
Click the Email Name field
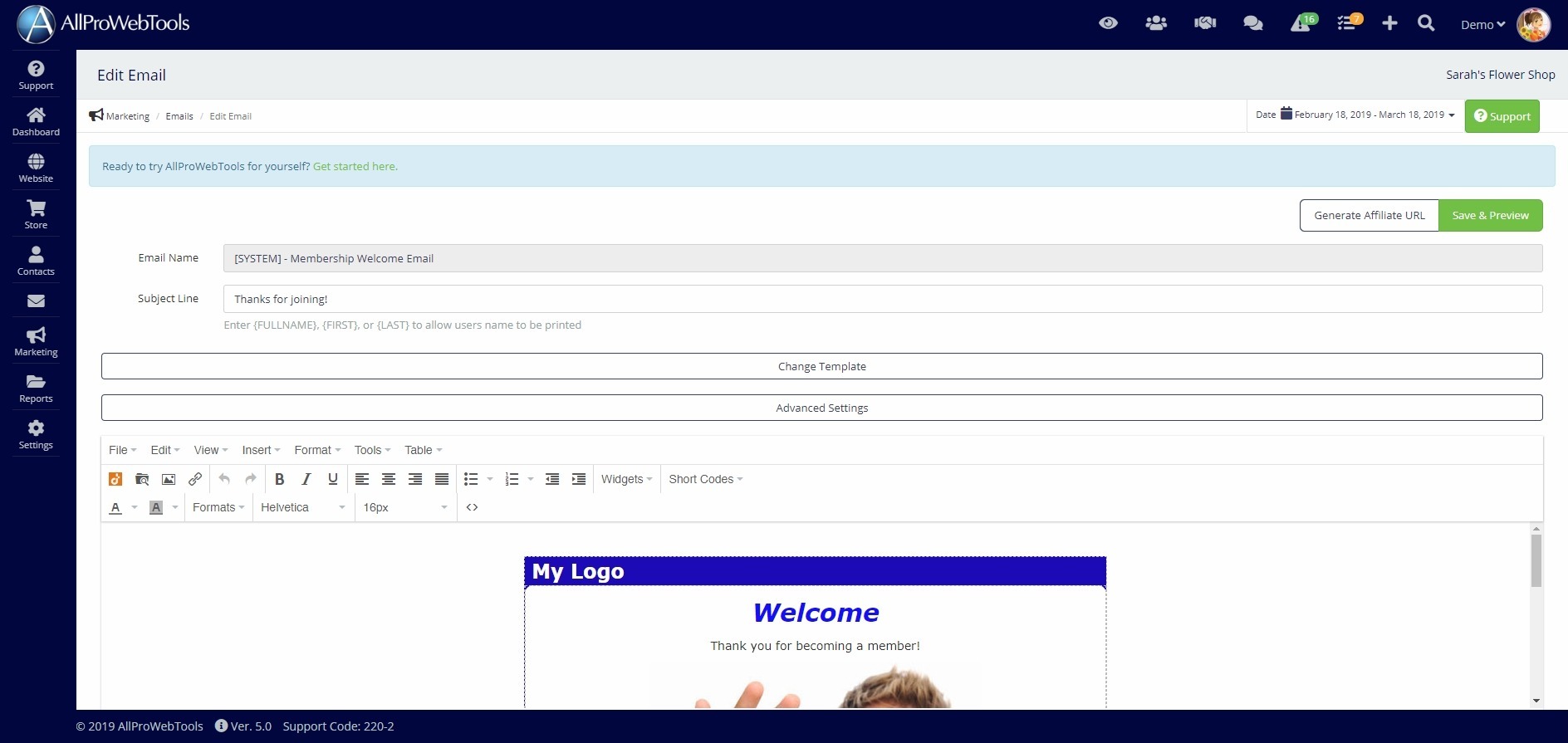[x=882, y=258]
